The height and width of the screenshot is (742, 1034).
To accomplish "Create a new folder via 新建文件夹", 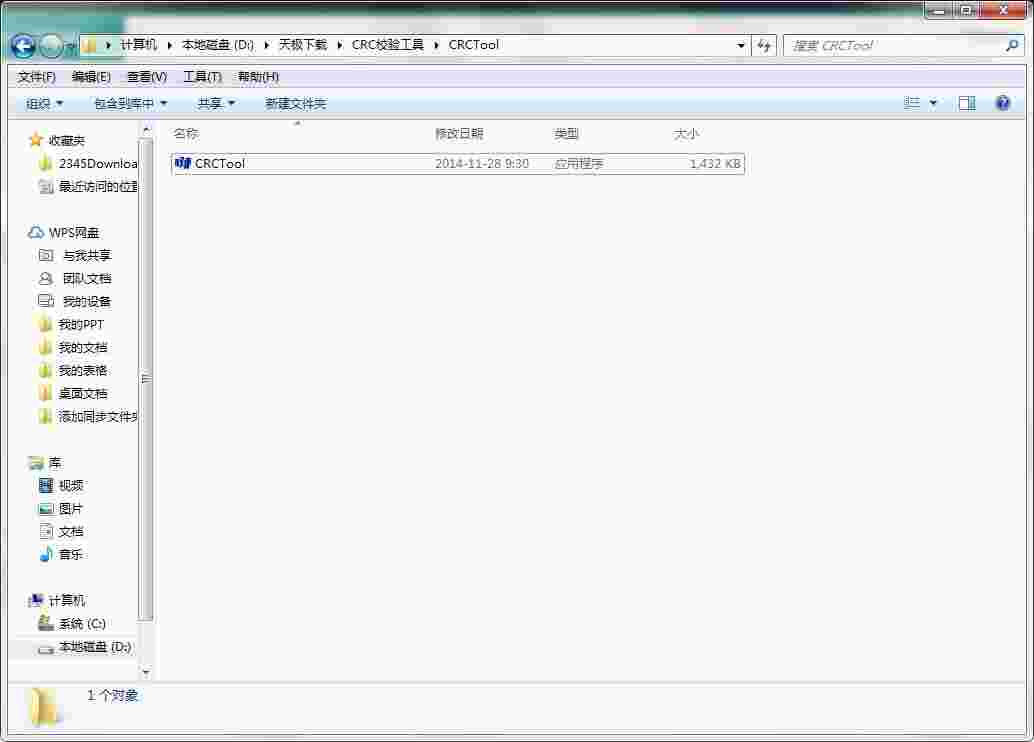I will [295, 103].
